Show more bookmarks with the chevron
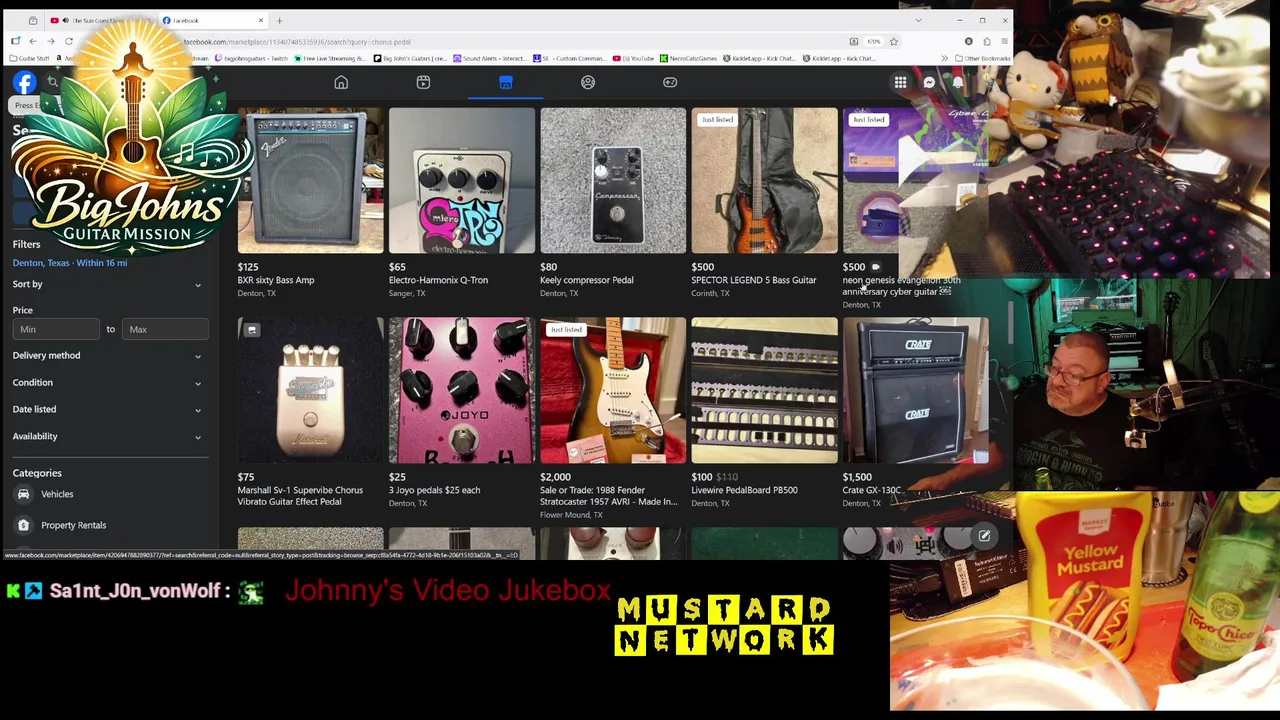This screenshot has height=720, width=1280. [945, 58]
